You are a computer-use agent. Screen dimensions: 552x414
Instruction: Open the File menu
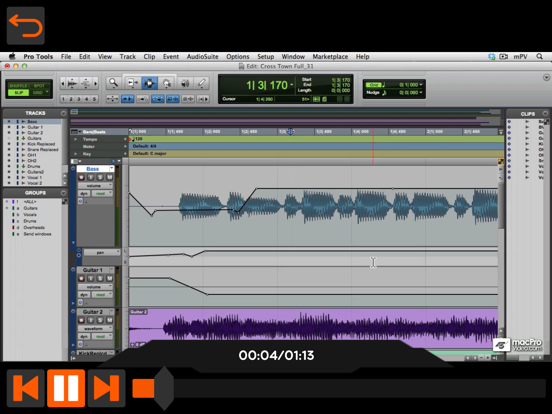point(66,57)
